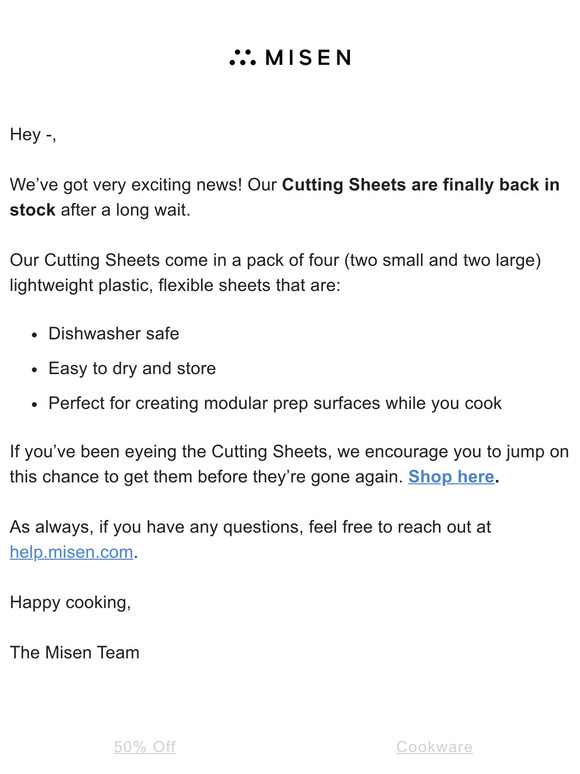
Task: Click the 'pack of four' description paragraph
Action: point(275,272)
